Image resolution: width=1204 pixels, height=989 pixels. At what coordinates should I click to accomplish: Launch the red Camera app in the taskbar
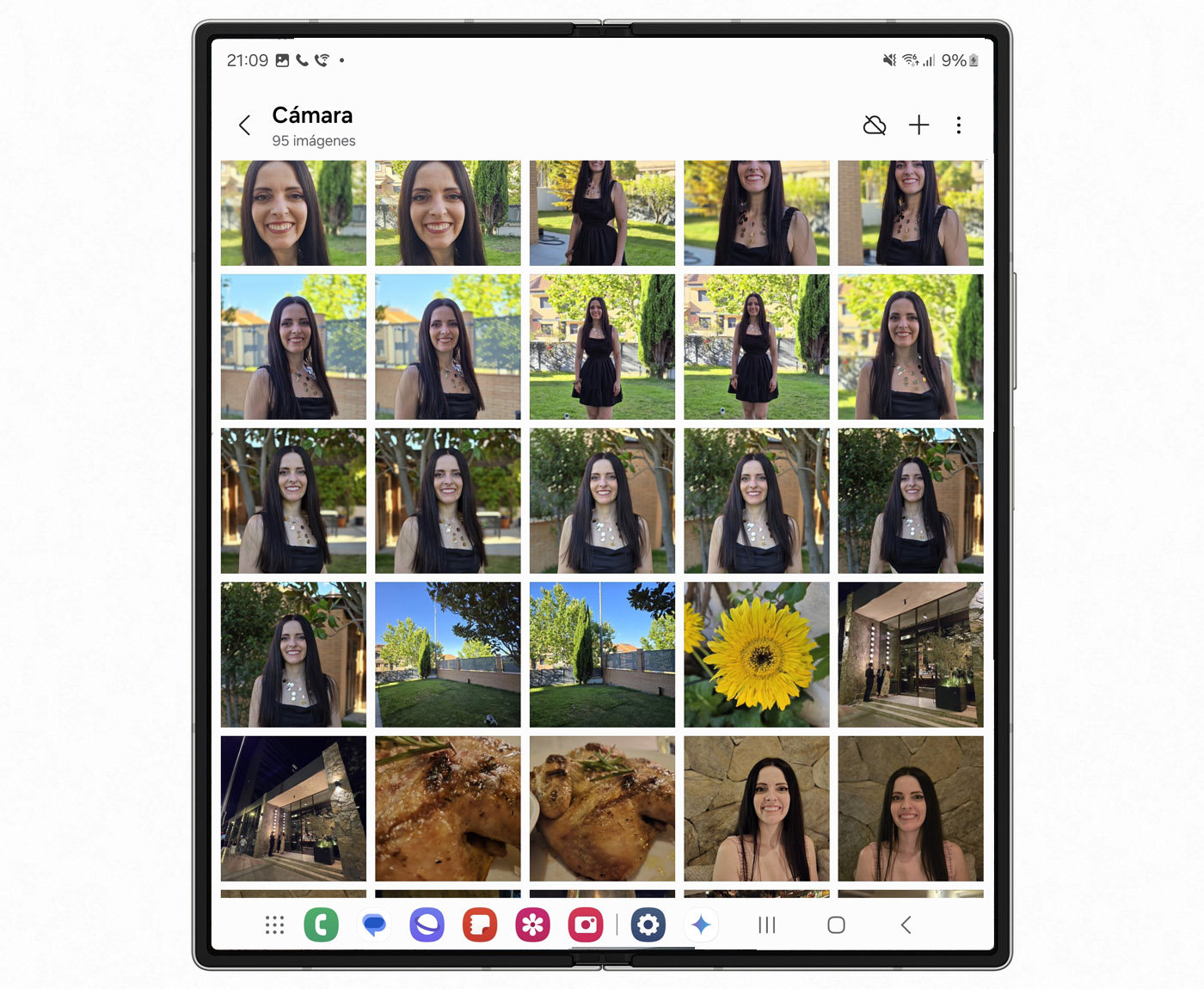pyautogui.click(x=586, y=925)
